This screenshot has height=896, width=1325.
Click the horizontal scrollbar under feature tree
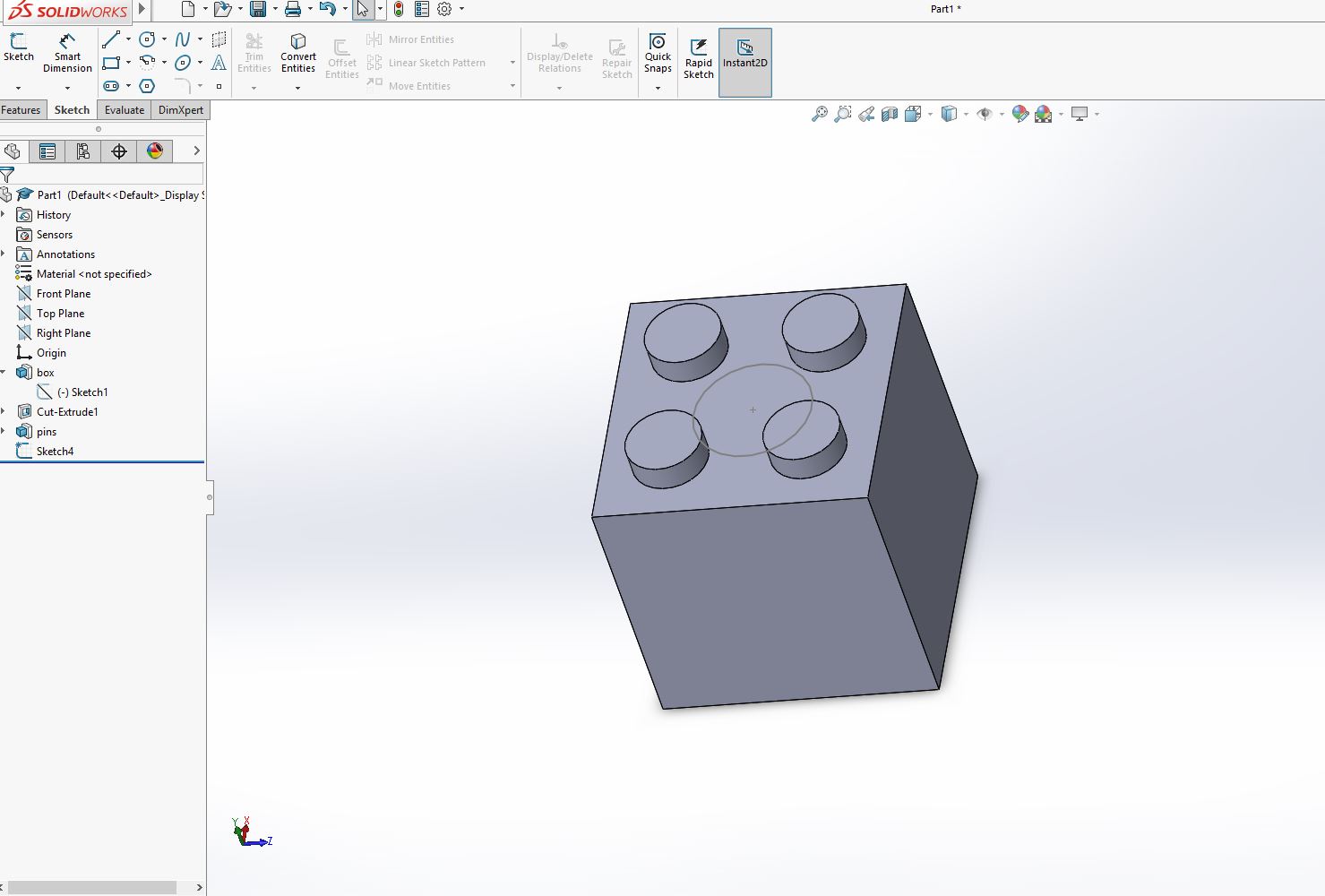pos(92,887)
